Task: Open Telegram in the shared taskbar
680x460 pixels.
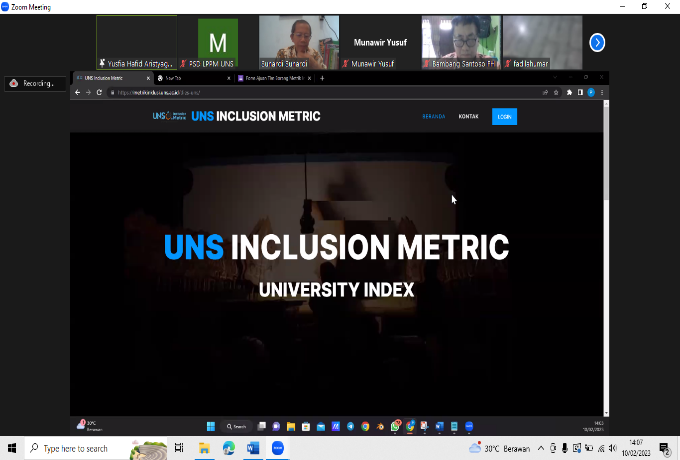Action: pos(350,426)
